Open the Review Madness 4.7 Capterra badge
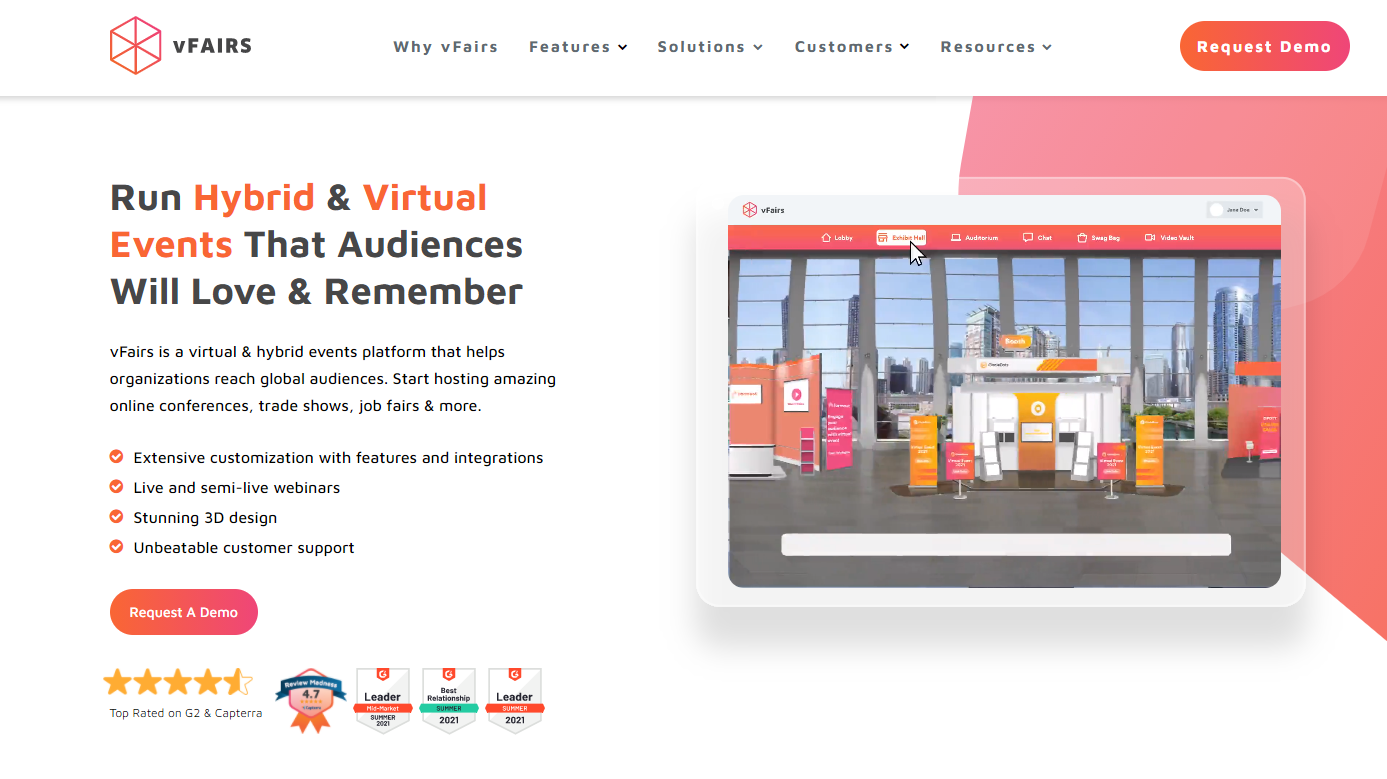Image resolution: width=1387 pixels, height=779 pixels. pyautogui.click(x=310, y=700)
